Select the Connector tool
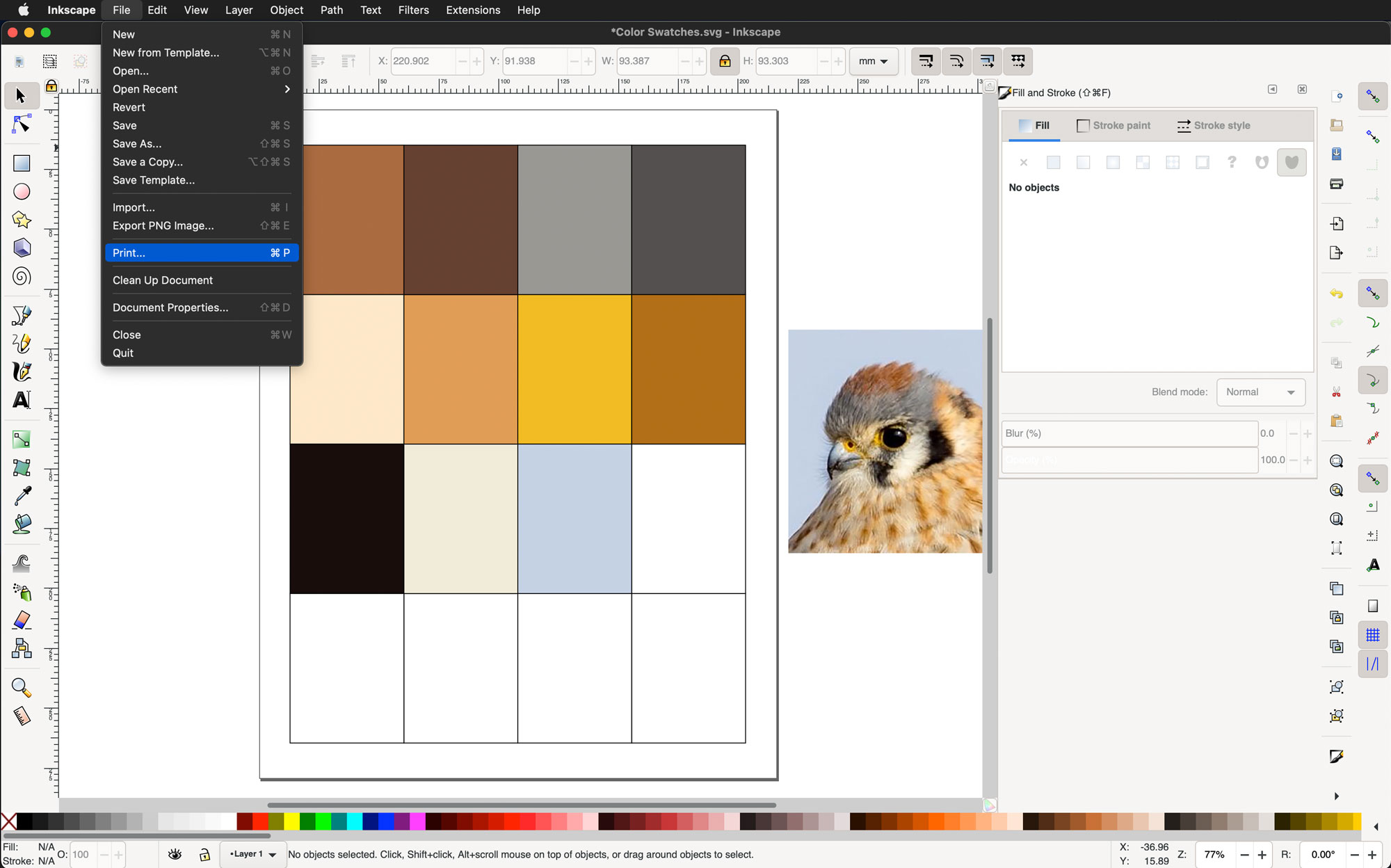Viewport: 1391px width, 868px height. (22, 648)
